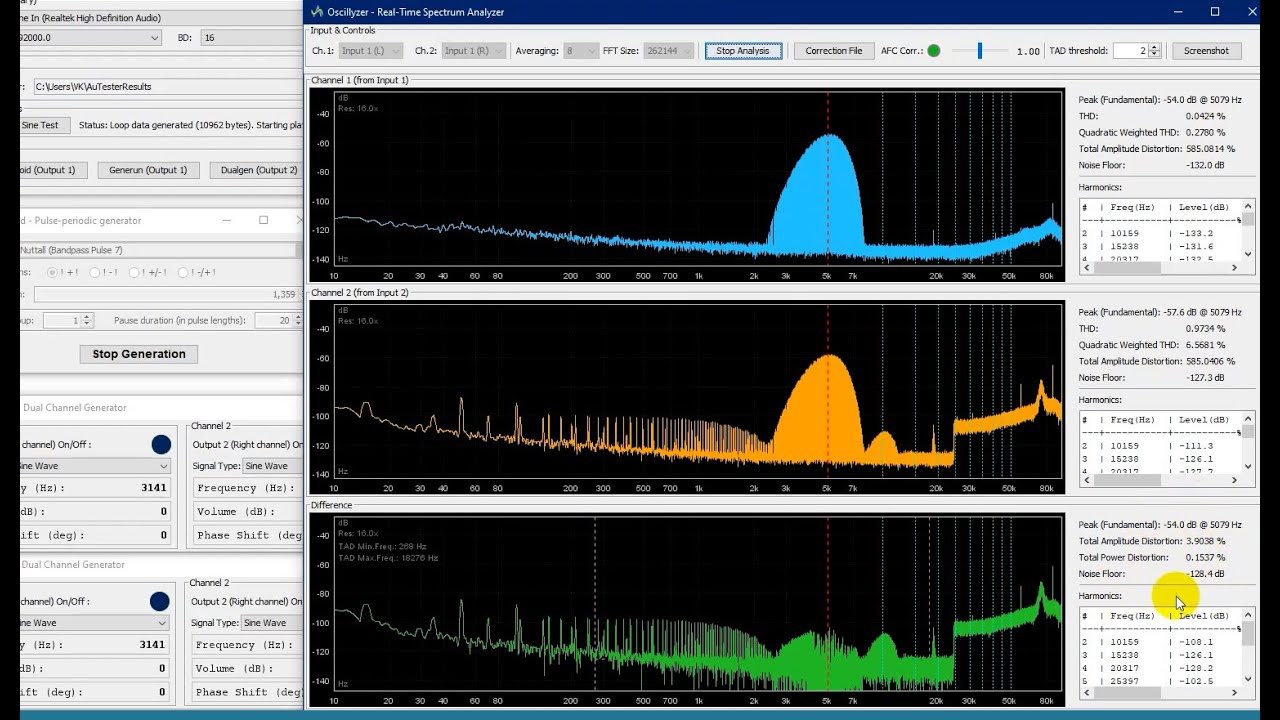Adjust the AFC correction slider handle
The height and width of the screenshot is (720, 1280).
pyautogui.click(x=980, y=51)
